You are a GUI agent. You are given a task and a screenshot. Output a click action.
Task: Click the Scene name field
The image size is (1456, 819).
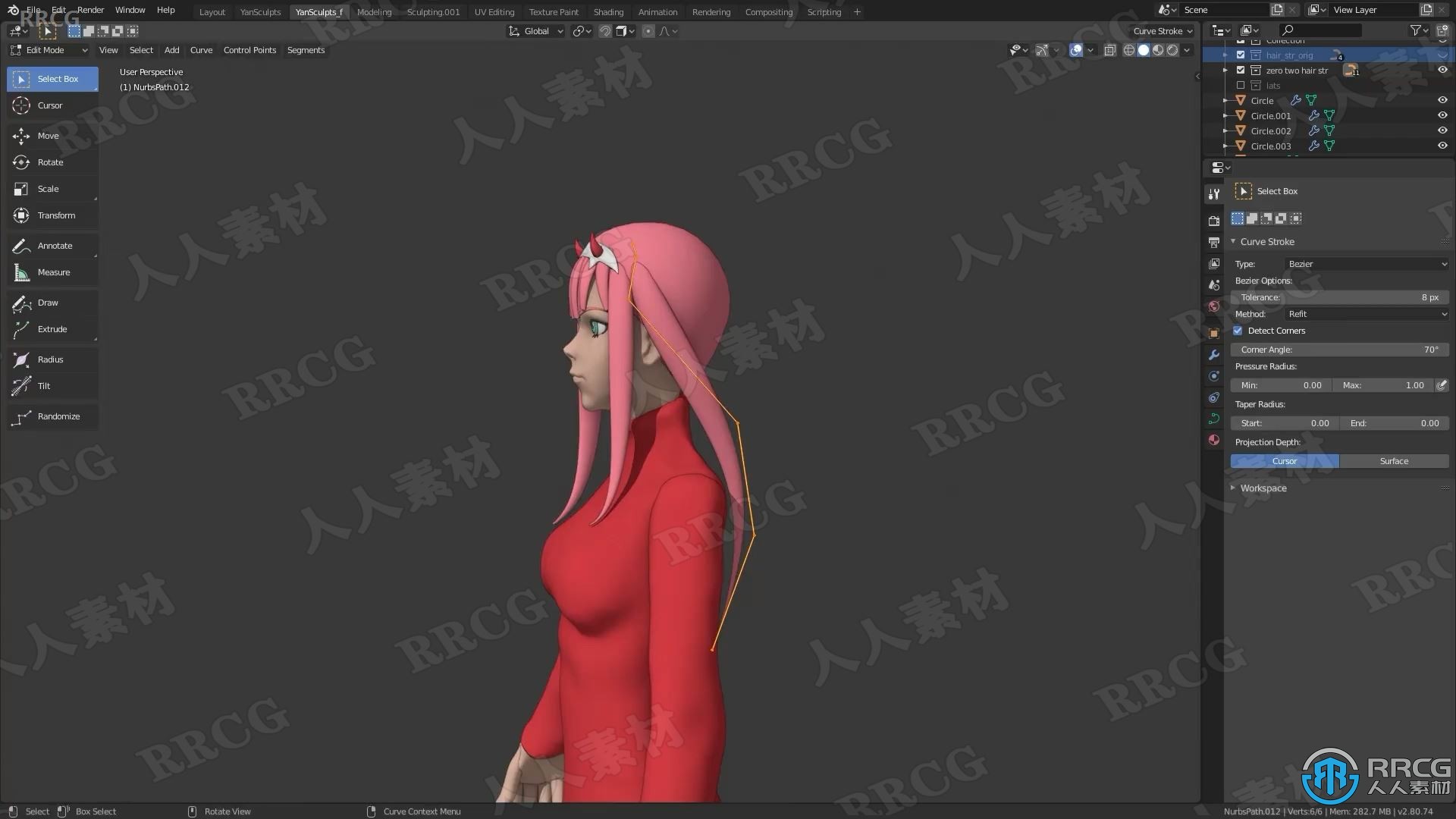coord(1224,10)
